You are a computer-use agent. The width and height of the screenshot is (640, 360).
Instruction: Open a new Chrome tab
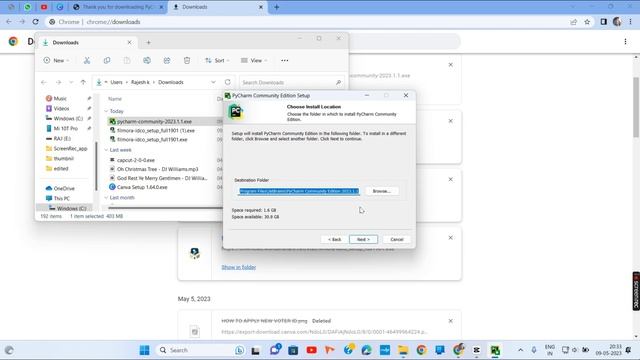pyautogui.click(x=276, y=7)
